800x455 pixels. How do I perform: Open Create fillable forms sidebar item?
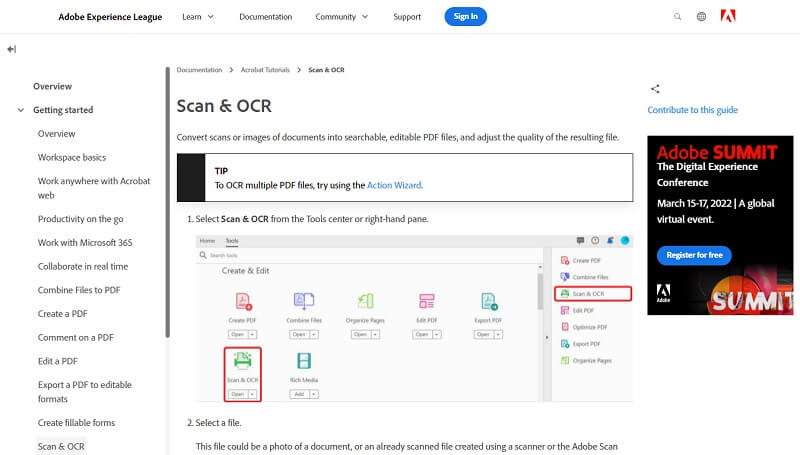[76, 422]
